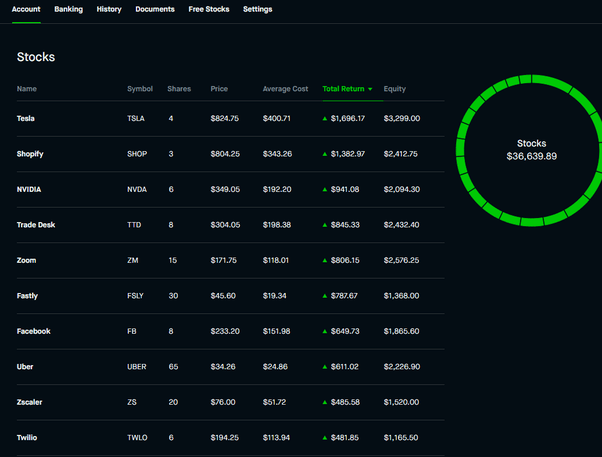Click the Total Return sort arrow icon
Viewport: 602px width, 457px height.
[370, 89]
